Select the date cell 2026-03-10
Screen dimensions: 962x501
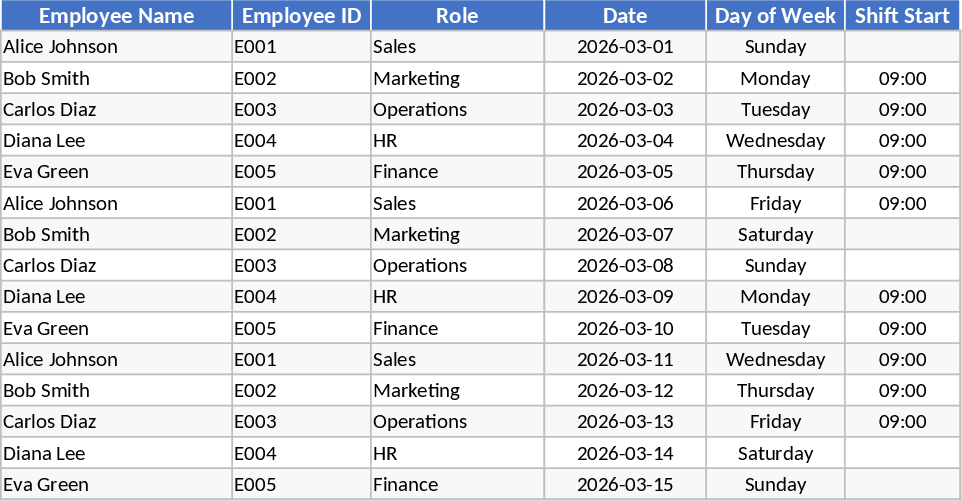coord(625,328)
